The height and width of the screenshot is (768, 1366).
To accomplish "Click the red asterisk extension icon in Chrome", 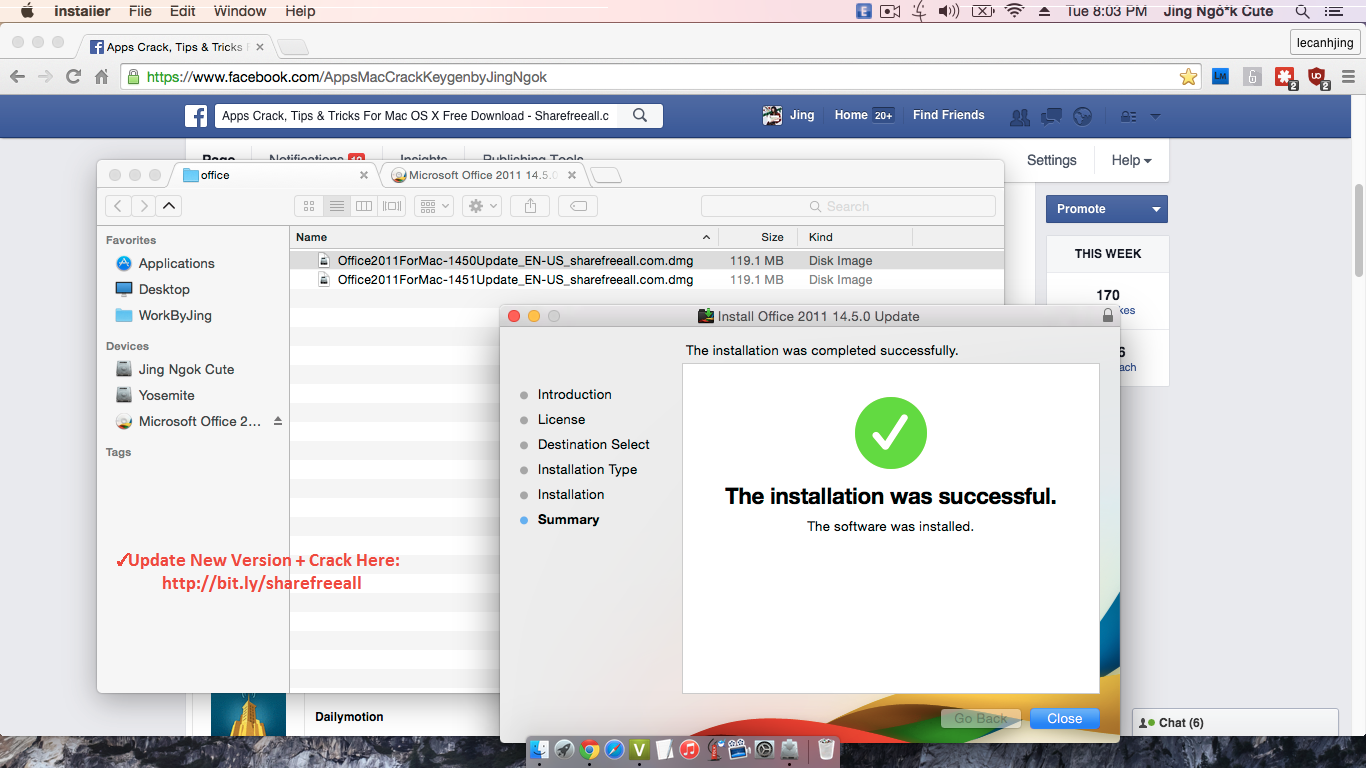I will [1285, 77].
